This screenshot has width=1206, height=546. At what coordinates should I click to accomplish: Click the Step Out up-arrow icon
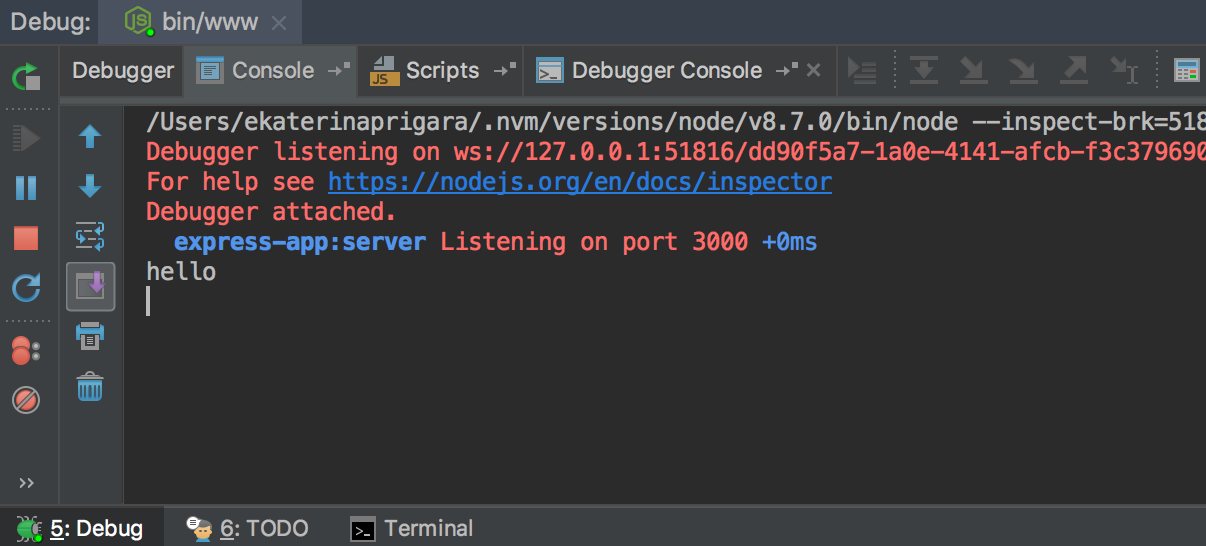pyautogui.click(x=1073, y=71)
